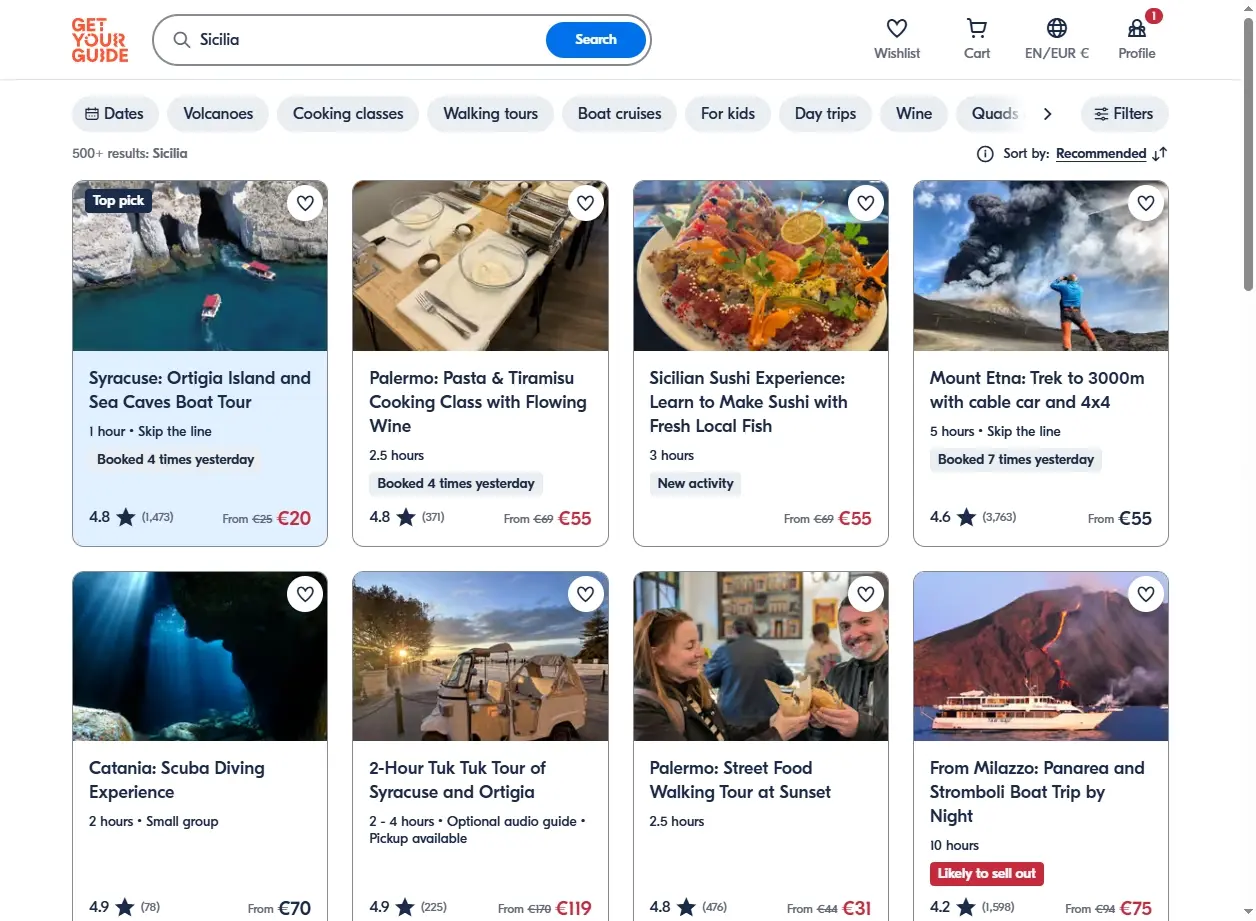Select the Walking tours chip
Viewport: 1256px width, 921px height.
tap(490, 114)
